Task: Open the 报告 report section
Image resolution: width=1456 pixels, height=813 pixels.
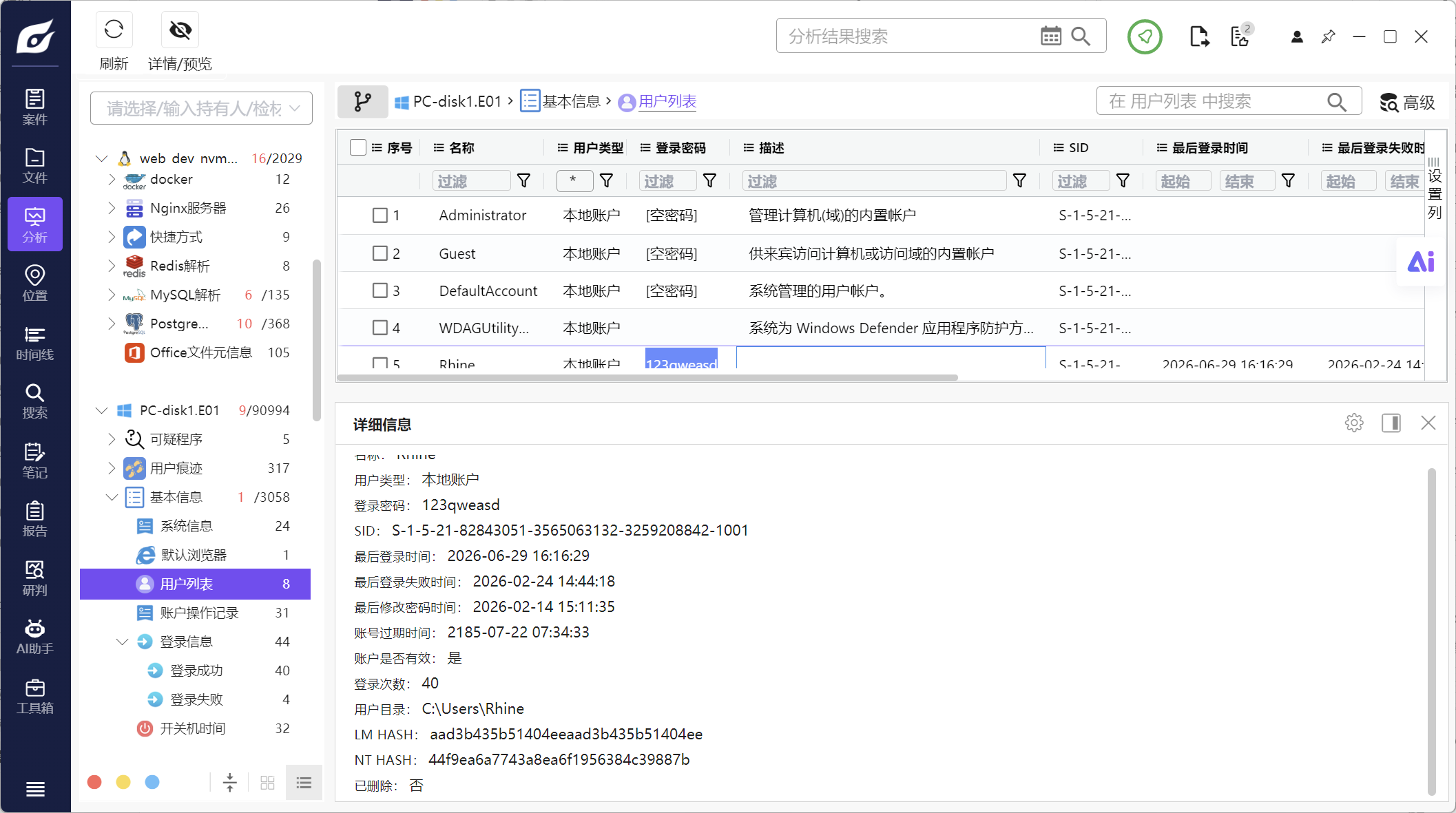Action: pyautogui.click(x=35, y=518)
